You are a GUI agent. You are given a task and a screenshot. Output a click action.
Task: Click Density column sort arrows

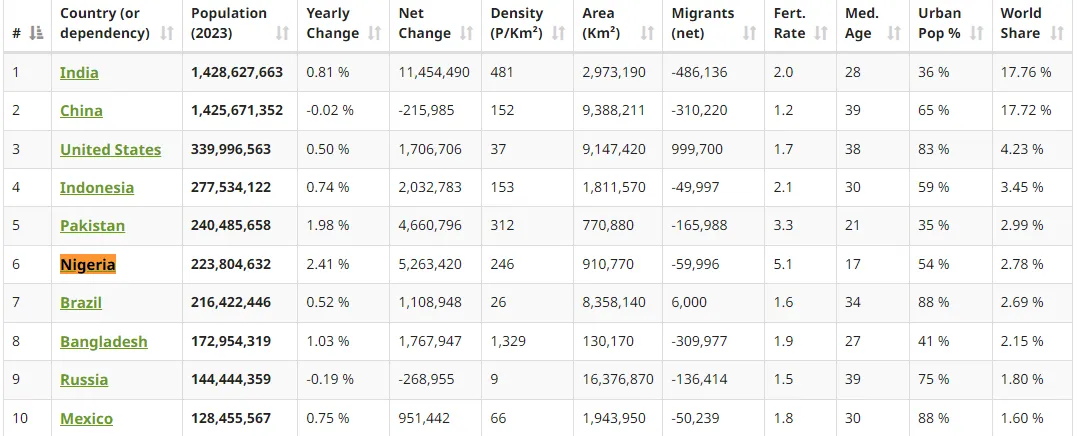click(x=559, y=33)
